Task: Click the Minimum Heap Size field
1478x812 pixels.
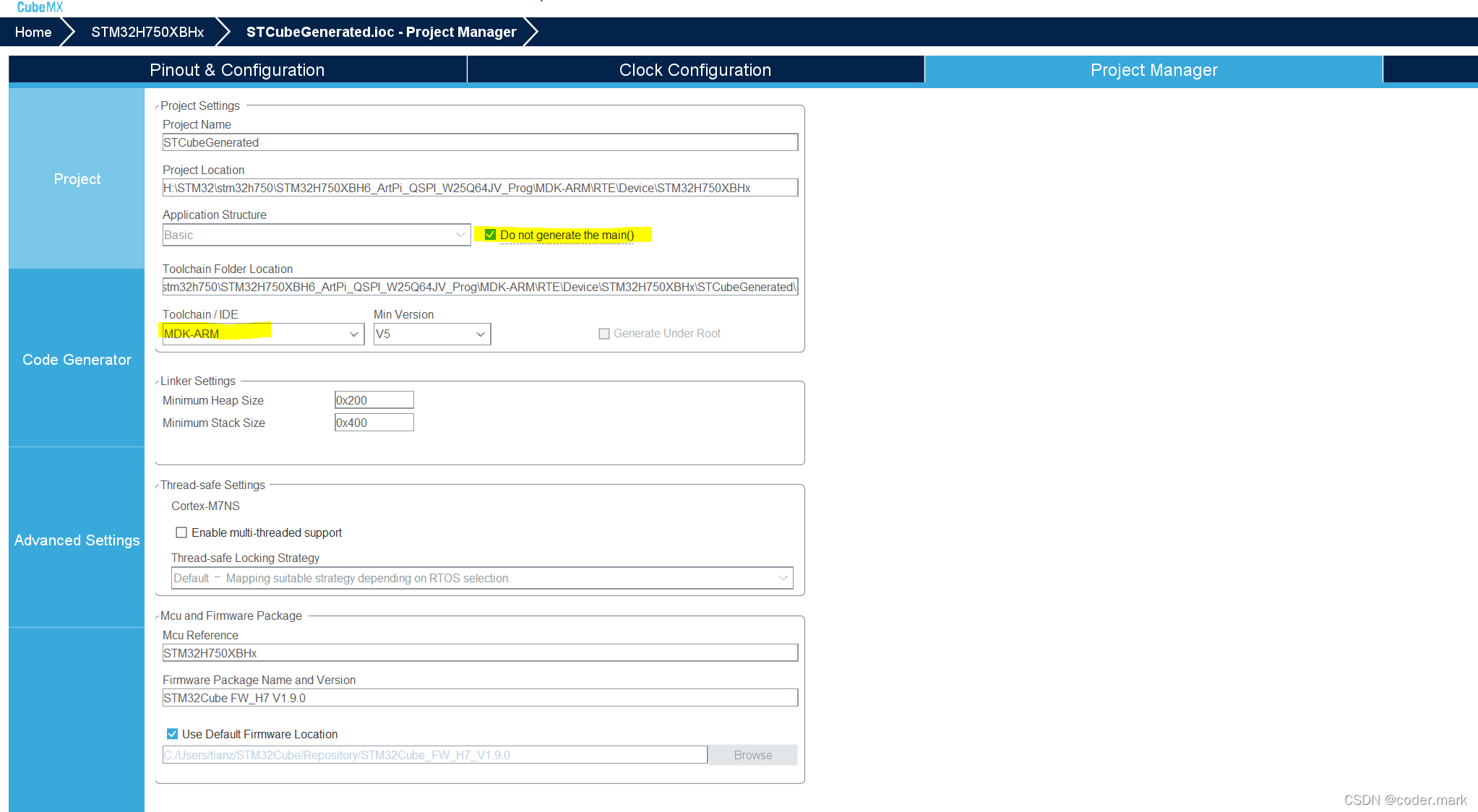Action: (374, 400)
